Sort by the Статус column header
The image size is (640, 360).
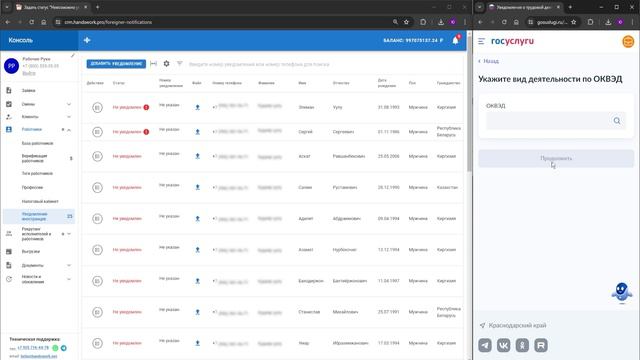click(x=119, y=83)
